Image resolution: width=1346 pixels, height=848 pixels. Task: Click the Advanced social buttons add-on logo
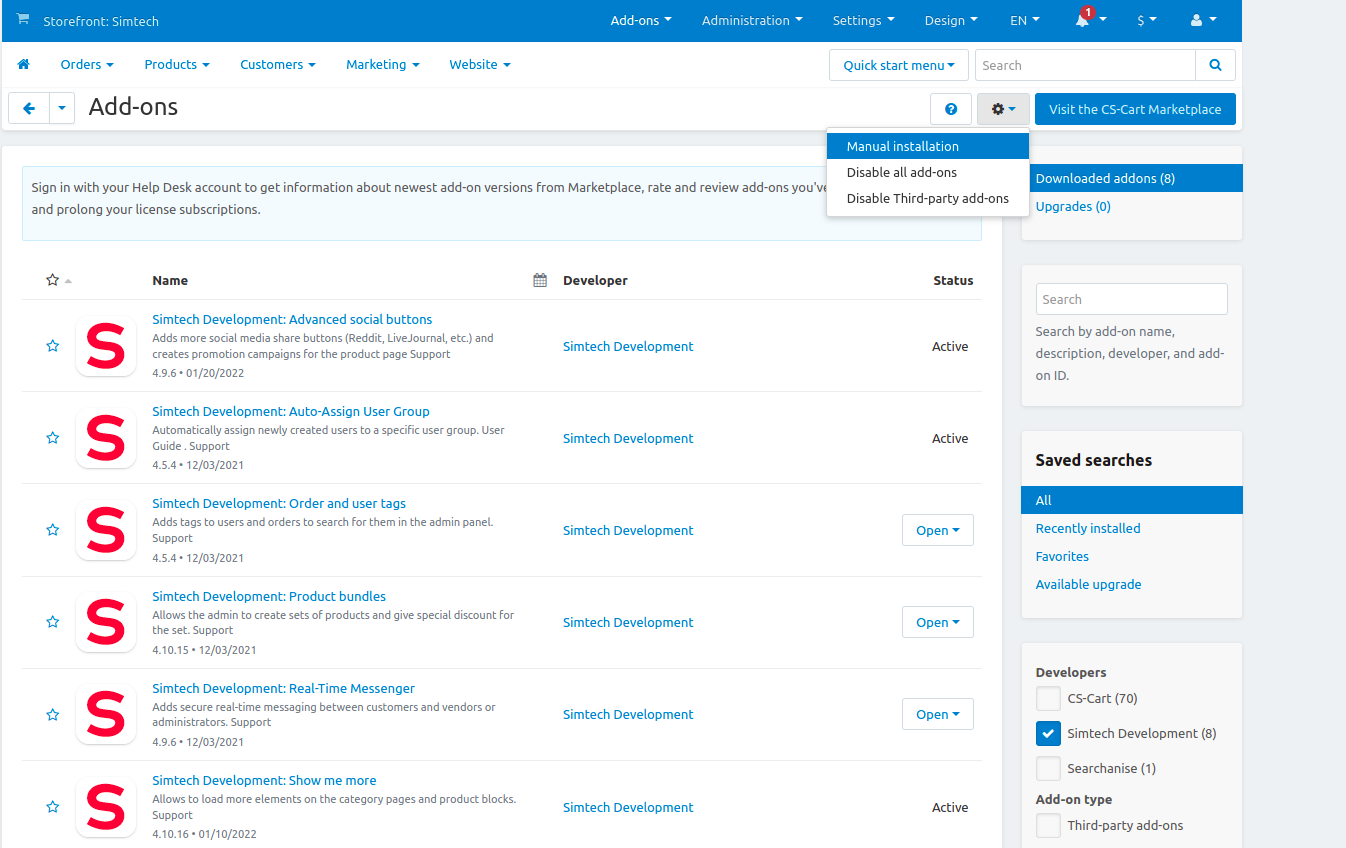[x=106, y=346]
